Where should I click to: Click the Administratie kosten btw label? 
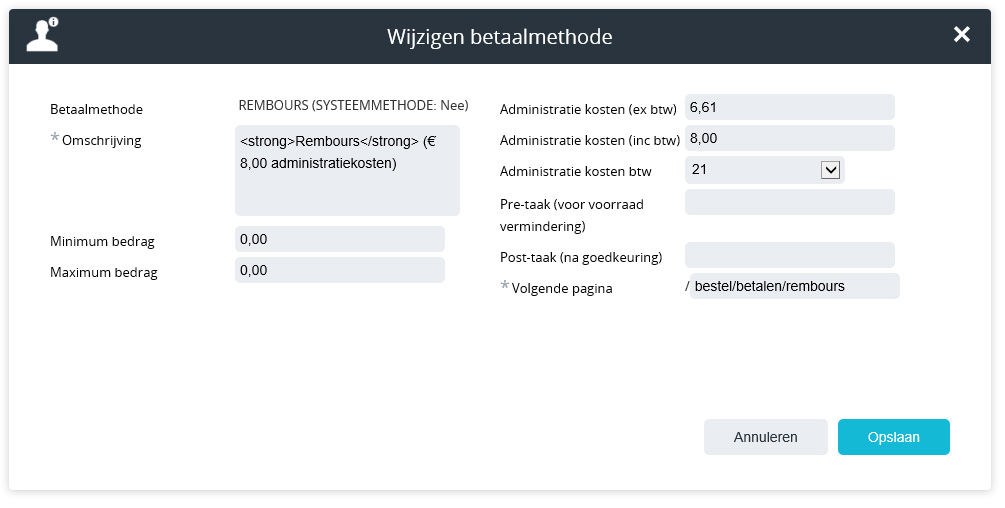coord(576,171)
